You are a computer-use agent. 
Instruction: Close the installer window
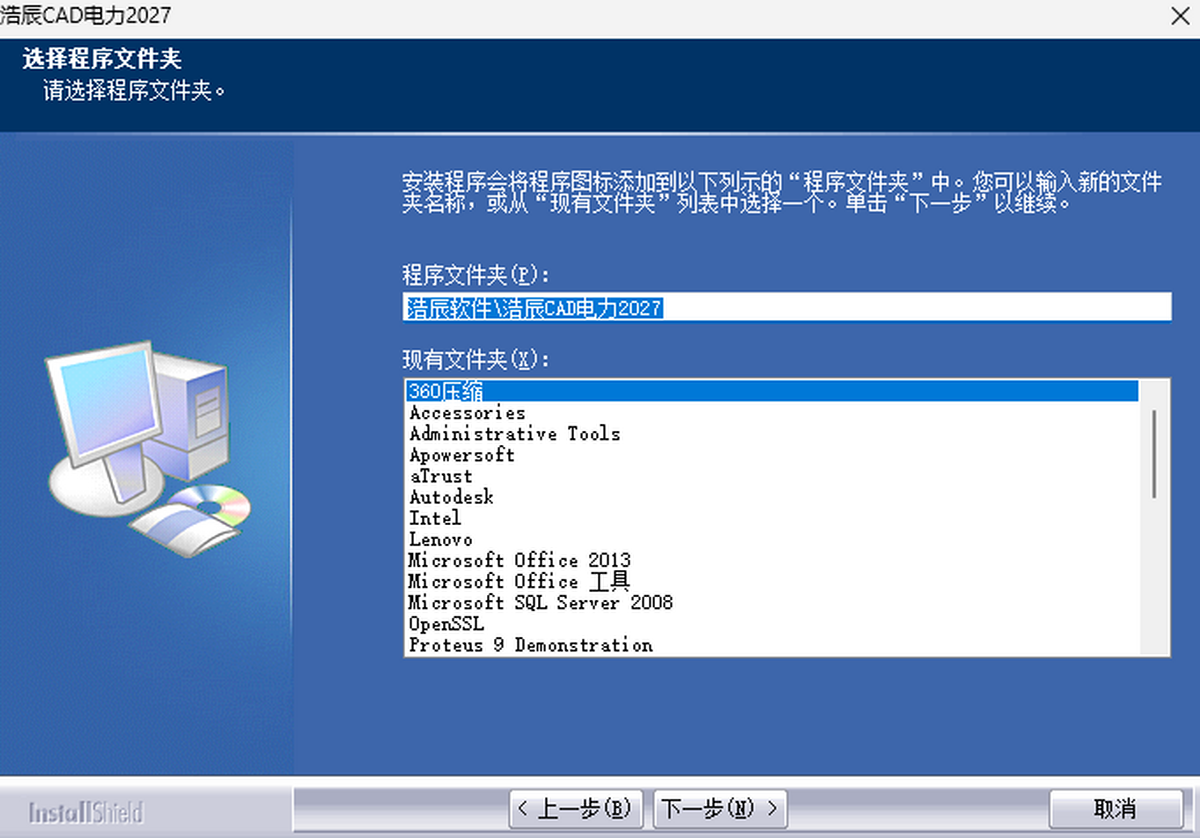pyautogui.click(x=1179, y=16)
